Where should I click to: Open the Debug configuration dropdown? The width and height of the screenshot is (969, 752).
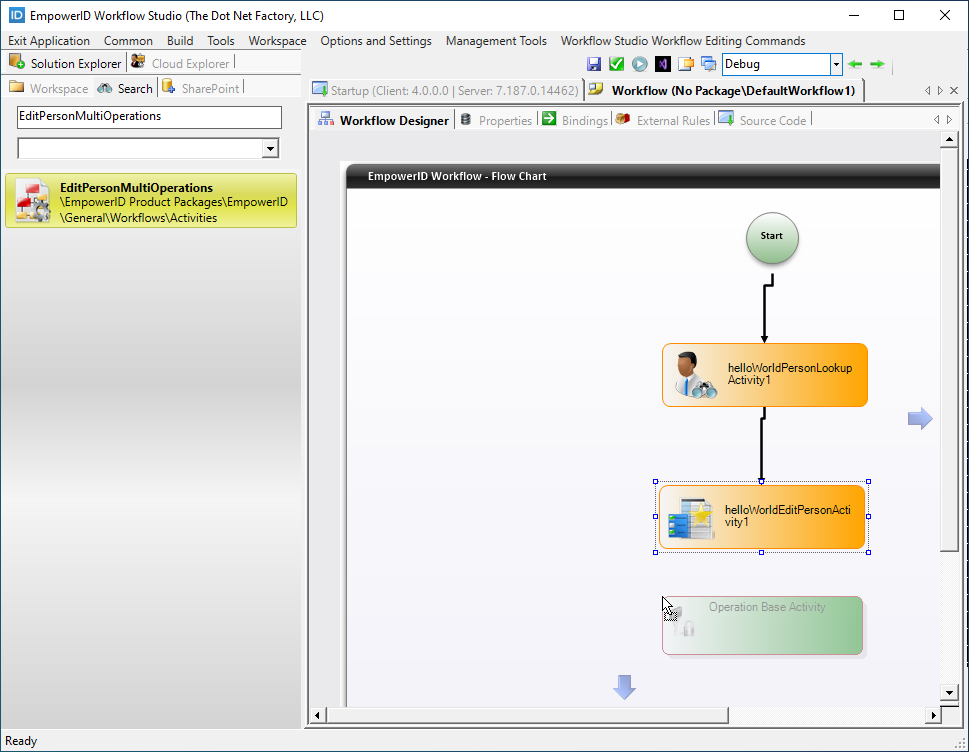(x=836, y=64)
